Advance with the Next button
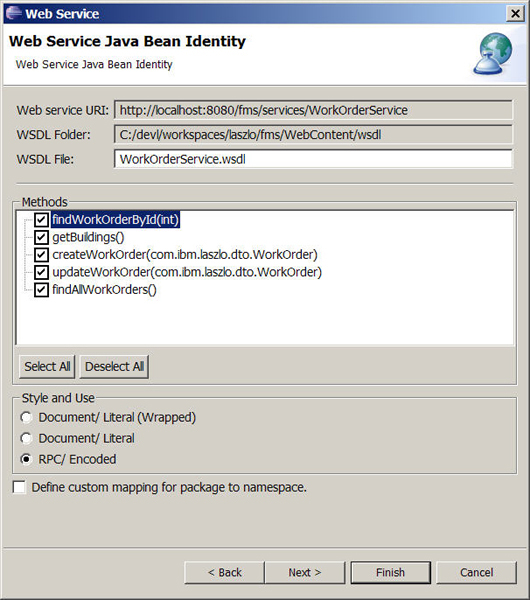 [x=305, y=572]
